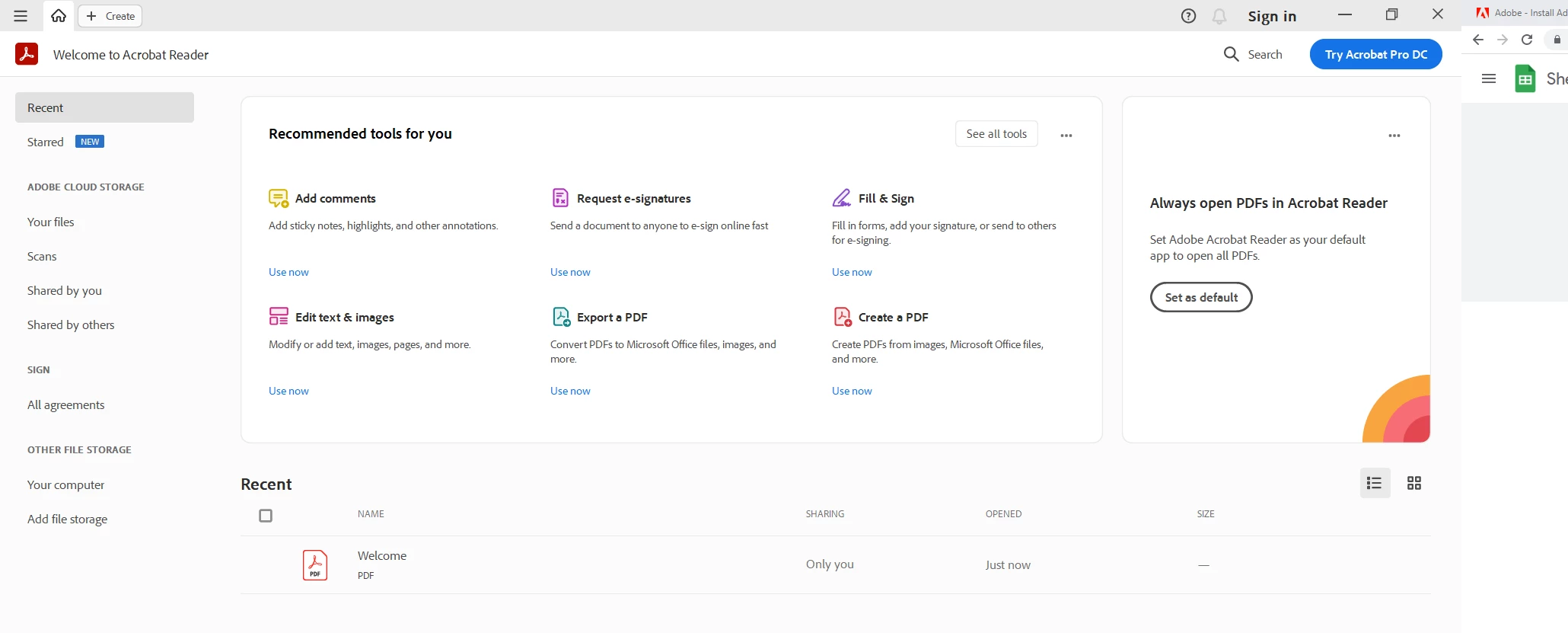Click the Create button with plus sign
1568x633 pixels.
pyautogui.click(x=110, y=16)
